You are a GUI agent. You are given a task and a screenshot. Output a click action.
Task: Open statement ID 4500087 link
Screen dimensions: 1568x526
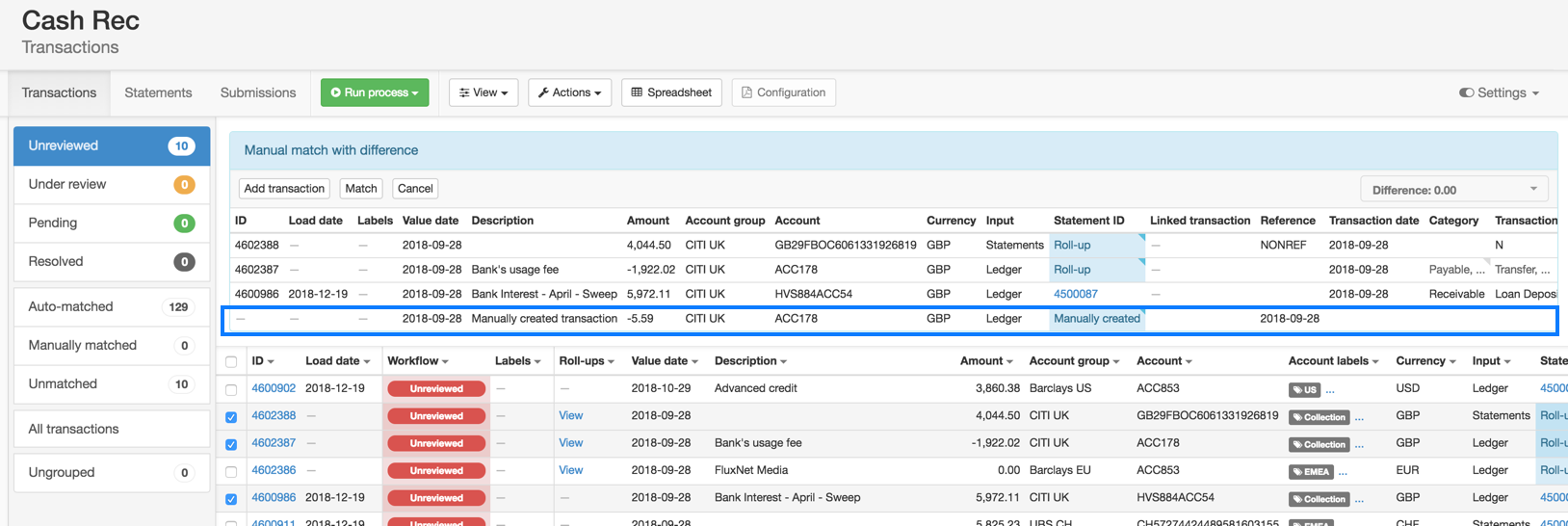tap(1076, 294)
